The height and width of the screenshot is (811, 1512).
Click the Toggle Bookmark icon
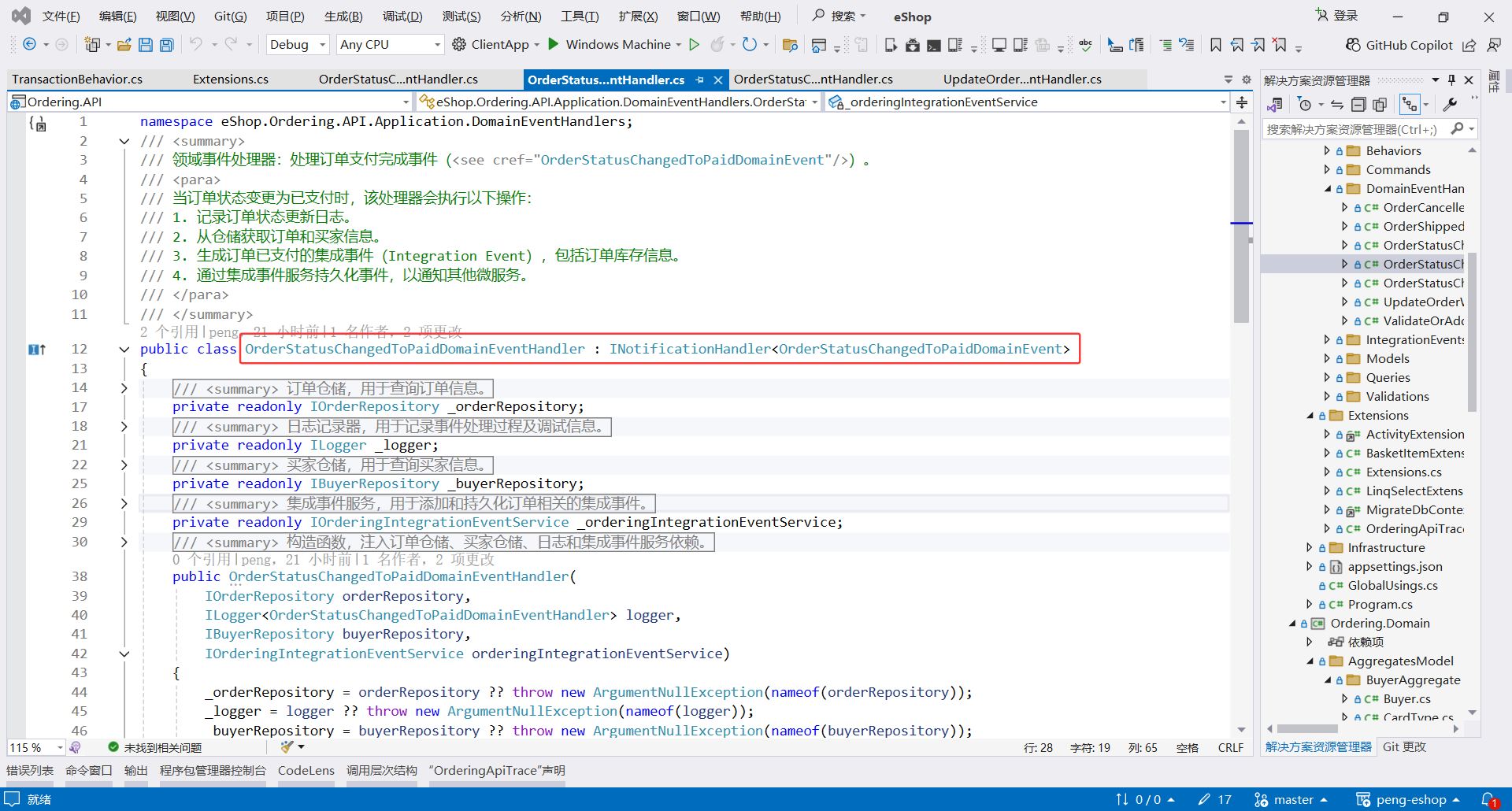point(1216,45)
